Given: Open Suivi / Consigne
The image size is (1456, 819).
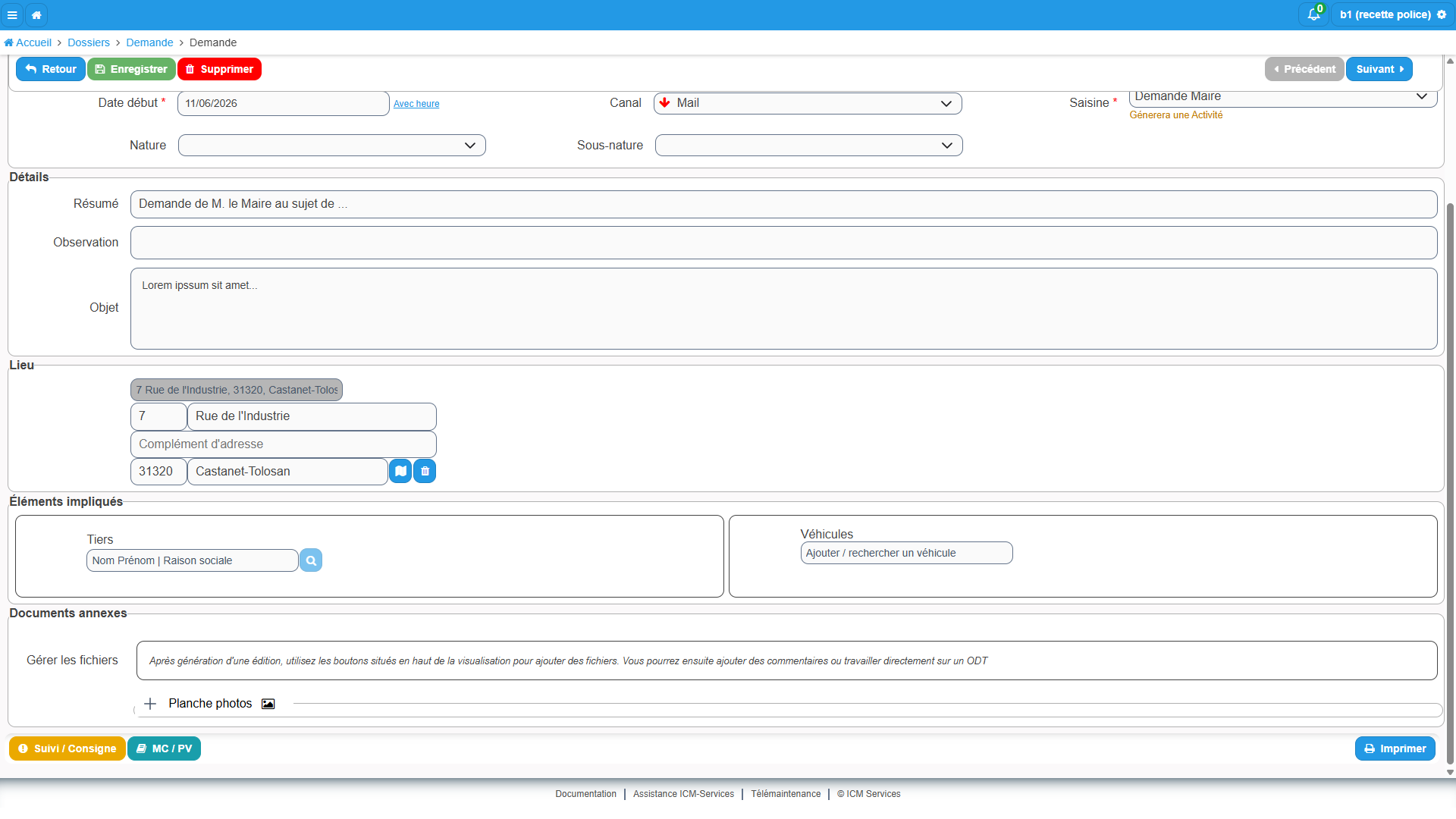Looking at the screenshot, I should click(67, 748).
